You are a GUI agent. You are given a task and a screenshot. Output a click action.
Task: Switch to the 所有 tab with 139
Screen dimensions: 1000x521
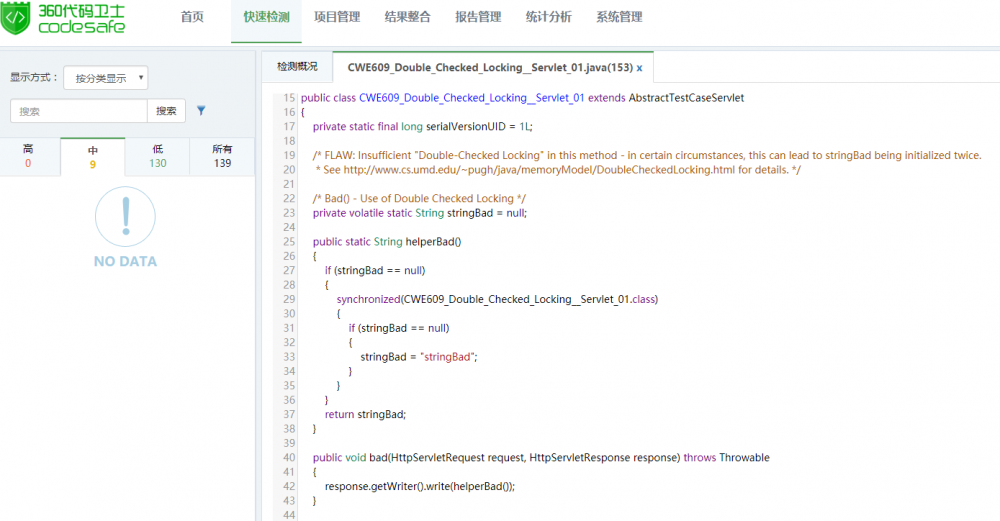[x=222, y=156]
